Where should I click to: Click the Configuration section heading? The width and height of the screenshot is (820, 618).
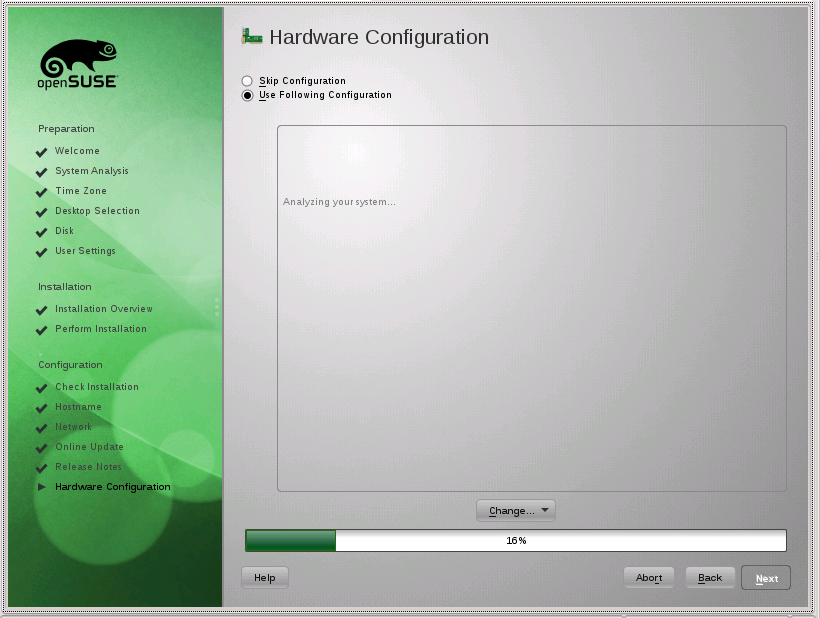(70, 365)
